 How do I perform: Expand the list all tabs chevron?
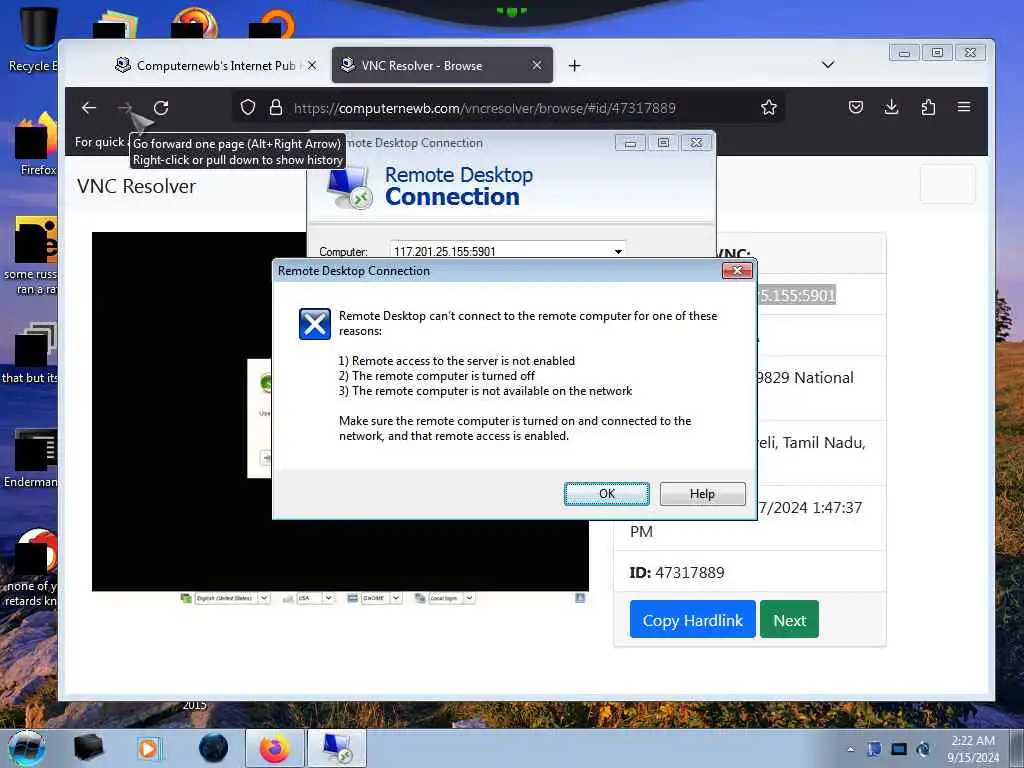click(x=828, y=65)
